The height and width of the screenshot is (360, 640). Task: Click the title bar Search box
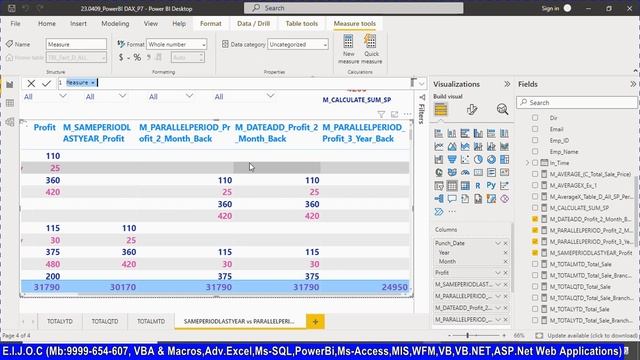coord(353,8)
